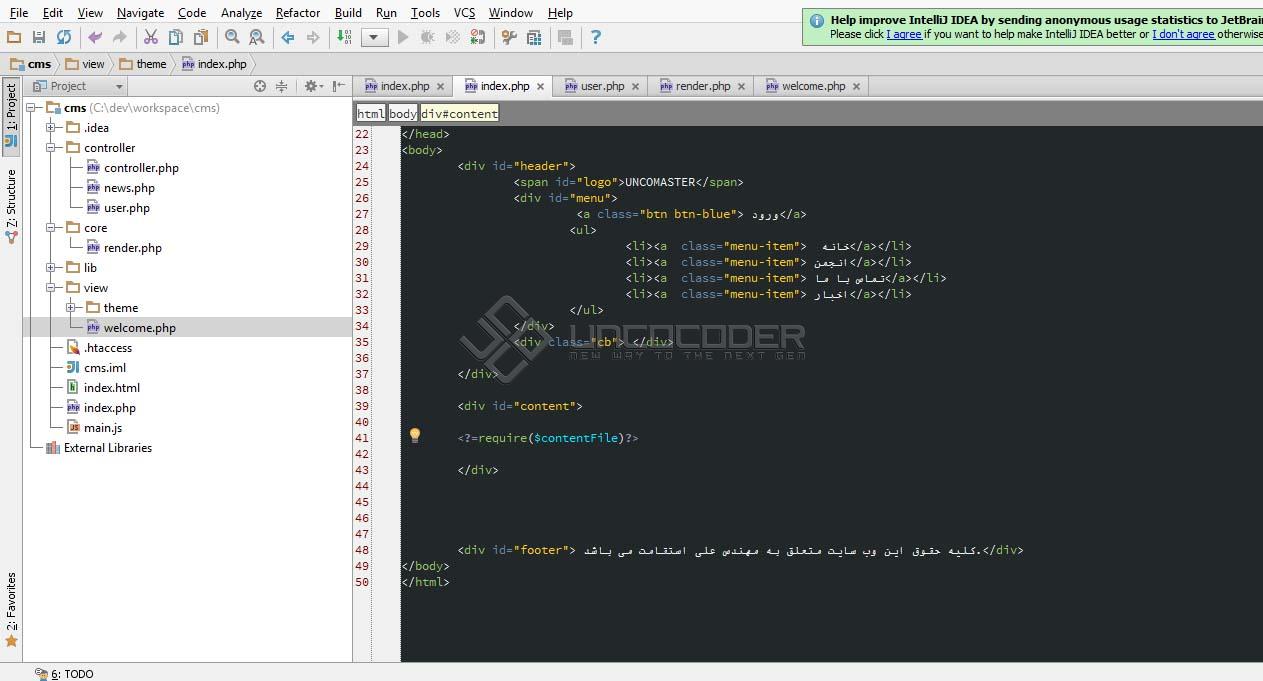Screen dimensions: 1263x681
Task: Open the 6: TODO tool window
Action: click(x=64, y=674)
